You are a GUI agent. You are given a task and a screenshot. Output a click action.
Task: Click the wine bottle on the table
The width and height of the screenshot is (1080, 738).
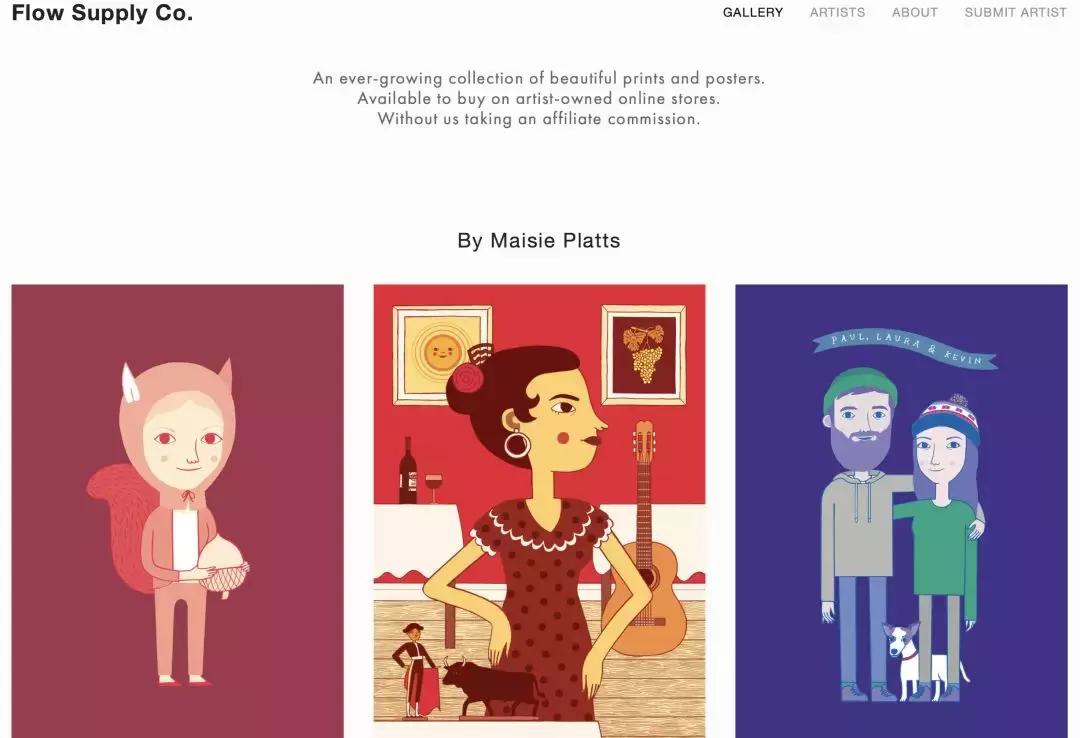click(408, 471)
